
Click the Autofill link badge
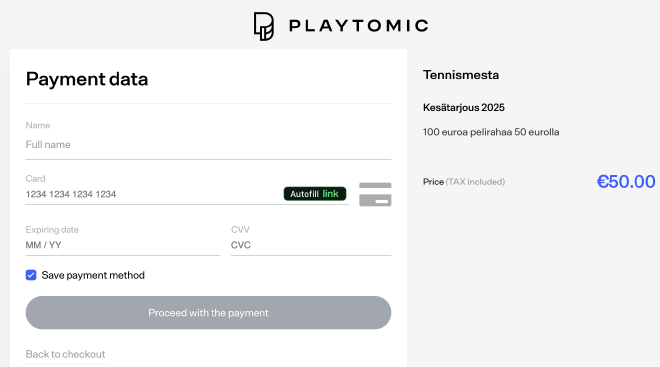[x=315, y=194]
